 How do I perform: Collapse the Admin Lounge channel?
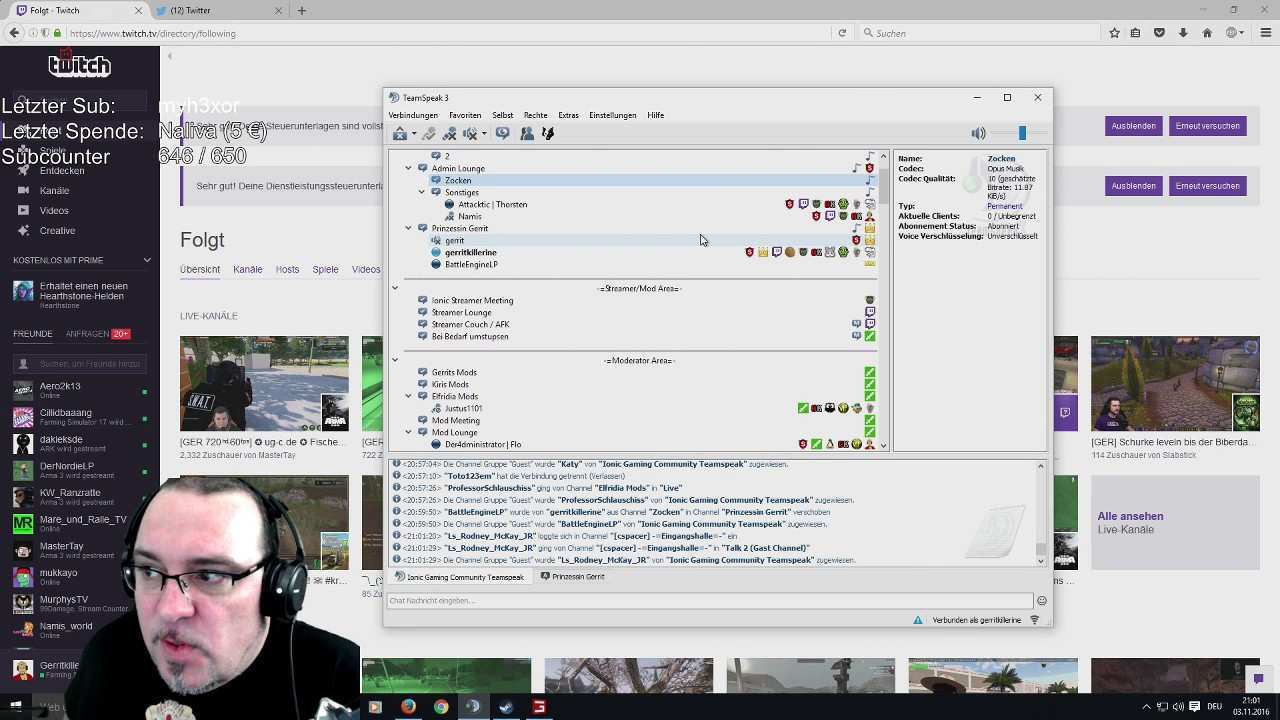click(408, 168)
